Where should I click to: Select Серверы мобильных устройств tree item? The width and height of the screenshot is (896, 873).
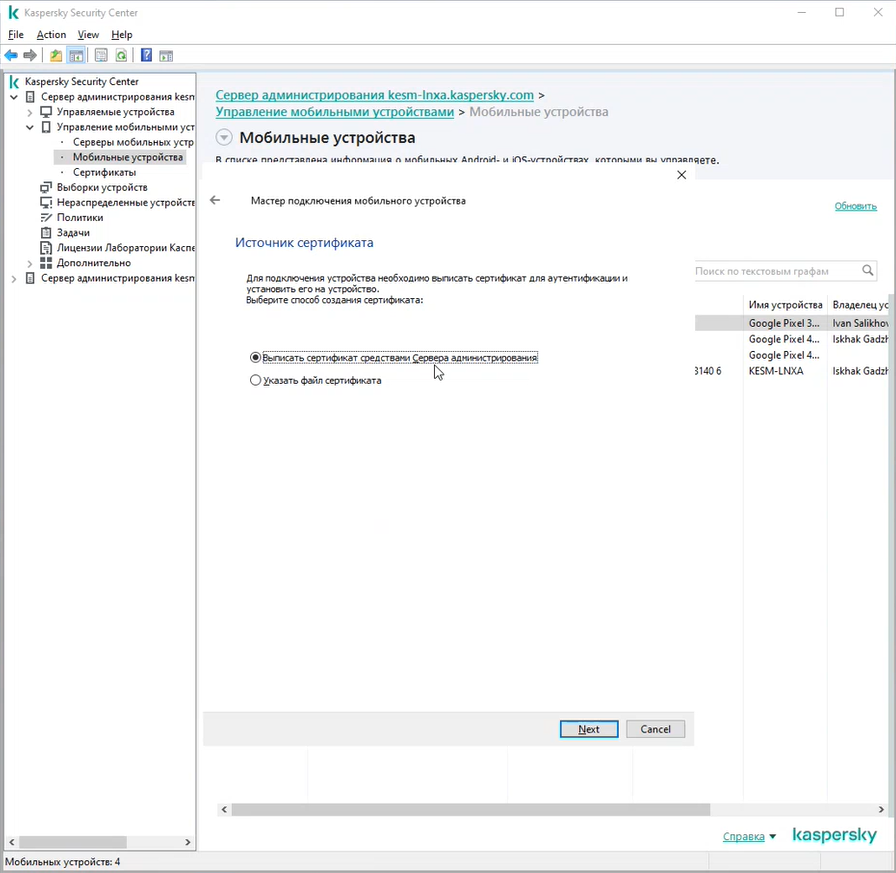coord(133,142)
